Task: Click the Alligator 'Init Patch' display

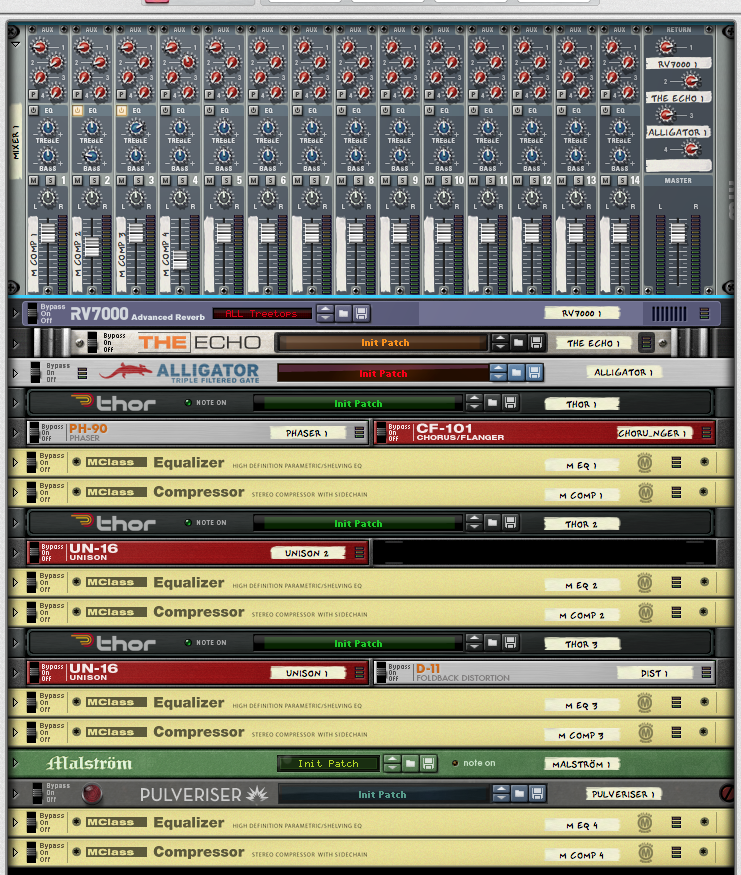Action: (383, 373)
